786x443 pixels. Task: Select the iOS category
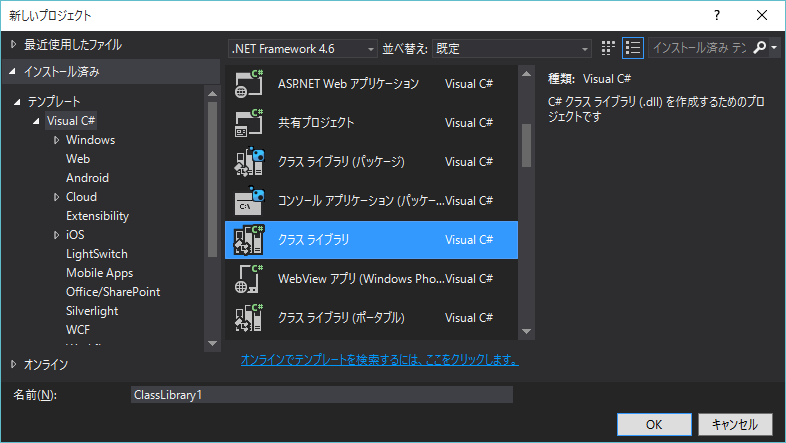75,235
